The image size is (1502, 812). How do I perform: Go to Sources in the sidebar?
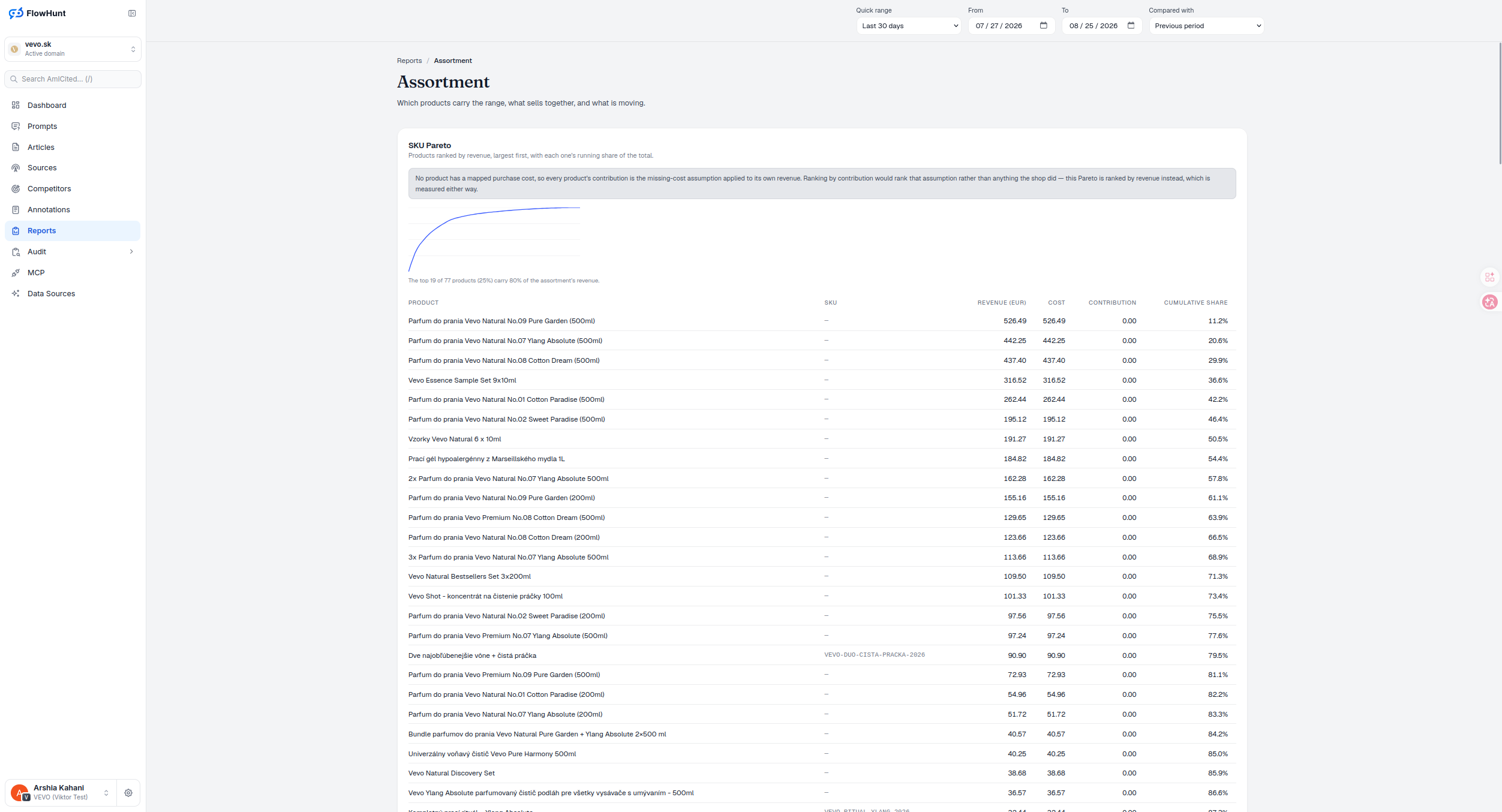tap(73, 168)
